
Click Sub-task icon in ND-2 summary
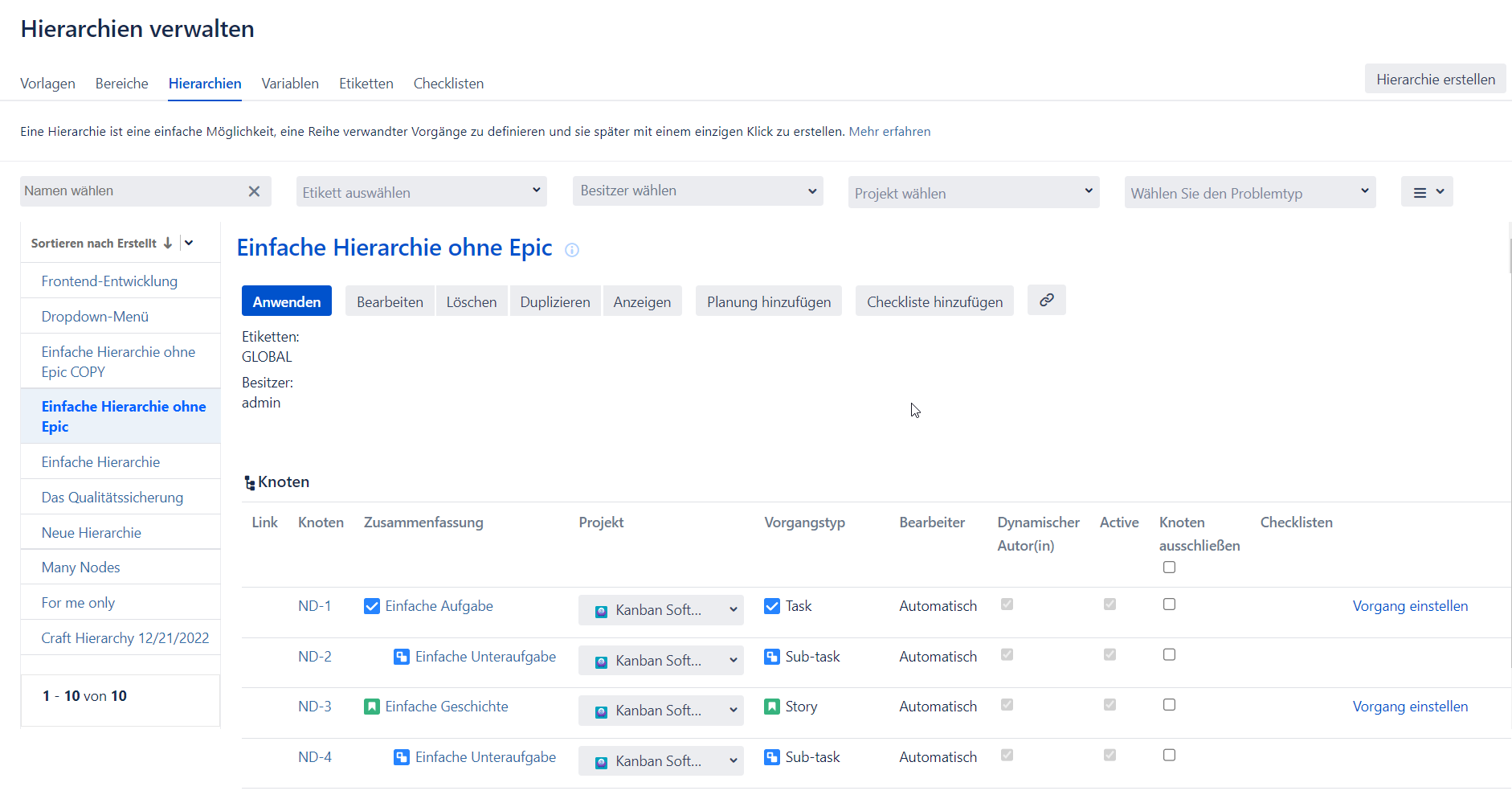coord(402,657)
